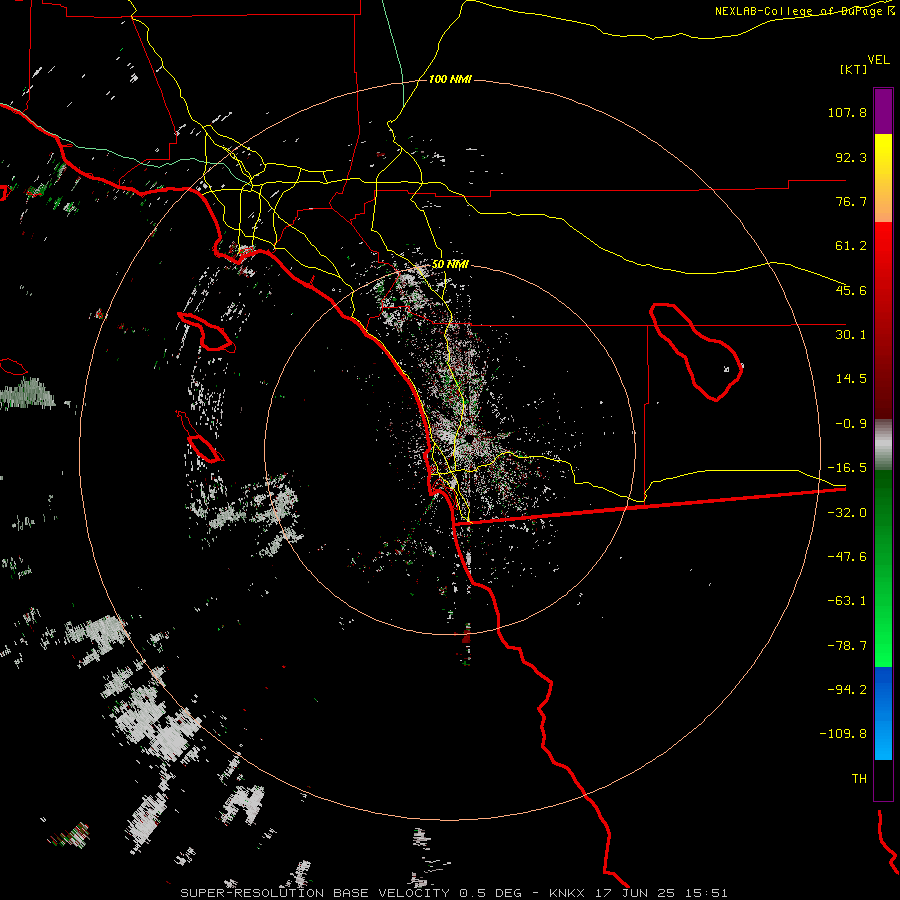Screen dimensions: 900x900
Task: Click the 100 NMI range ring label
Action: [450, 79]
